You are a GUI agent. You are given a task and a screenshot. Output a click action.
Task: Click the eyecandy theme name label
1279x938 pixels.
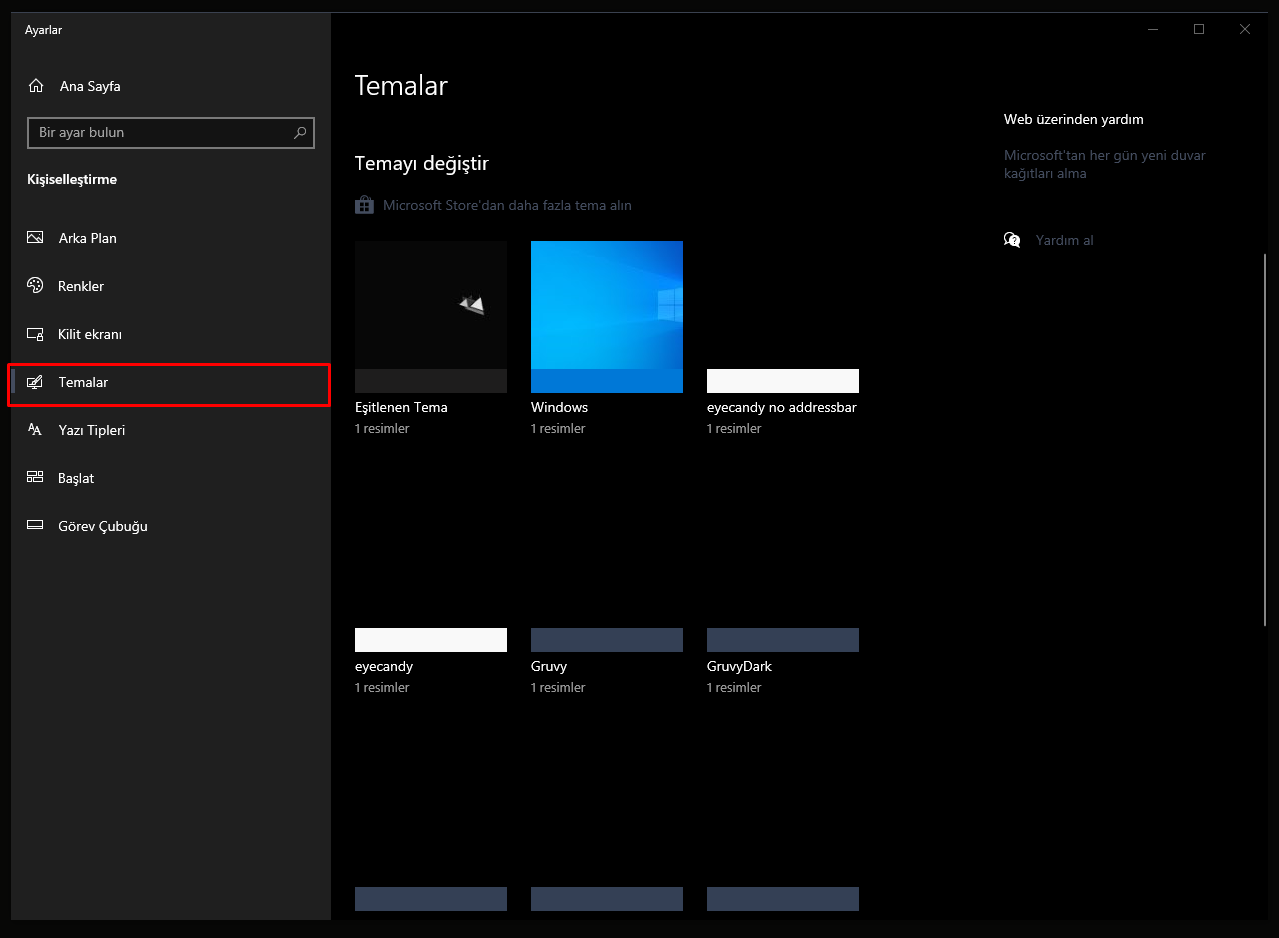(x=384, y=666)
